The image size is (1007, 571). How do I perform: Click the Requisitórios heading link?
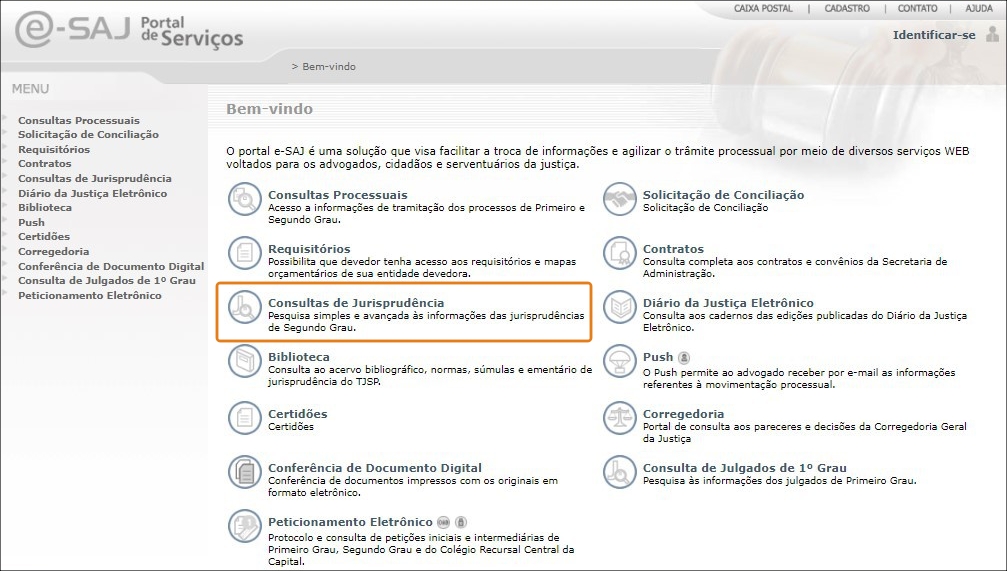309,249
